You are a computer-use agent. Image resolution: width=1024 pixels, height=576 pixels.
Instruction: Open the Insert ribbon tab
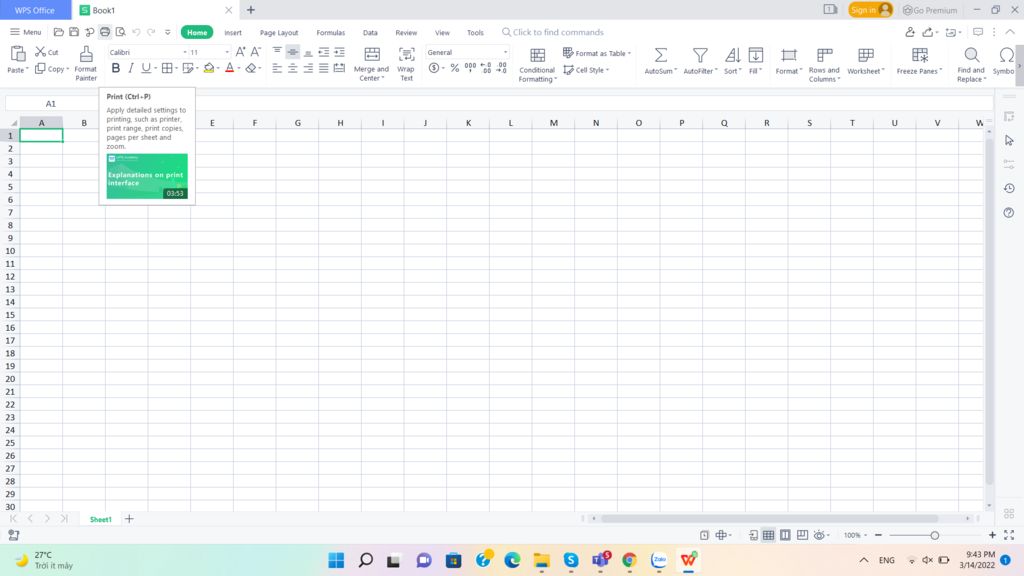232,32
